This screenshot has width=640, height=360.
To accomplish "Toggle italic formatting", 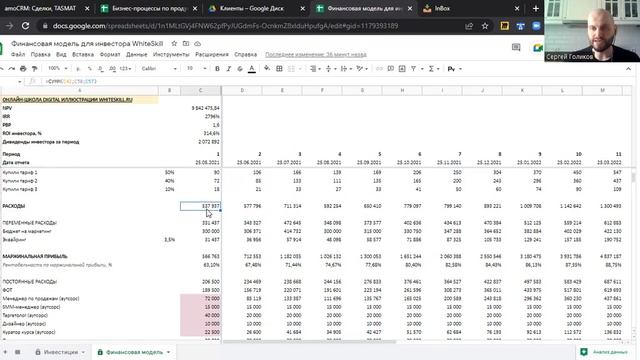I will [229, 69].
